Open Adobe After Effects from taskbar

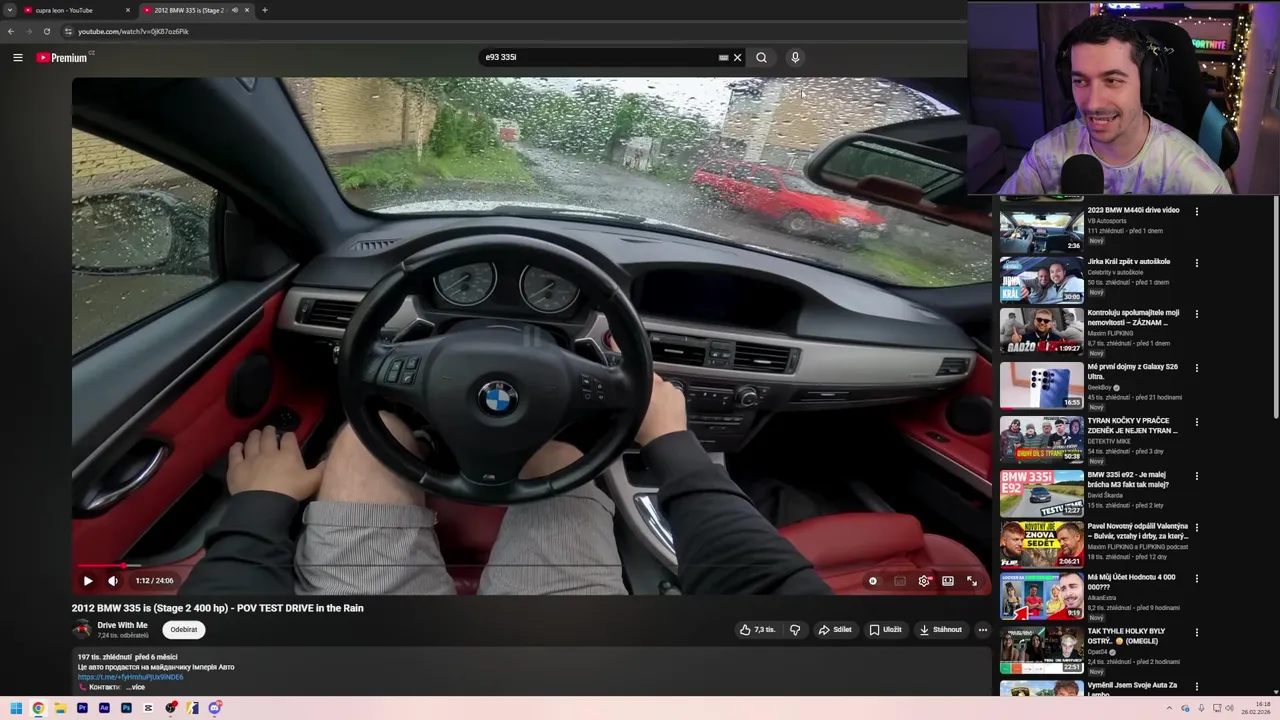[x=104, y=708]
